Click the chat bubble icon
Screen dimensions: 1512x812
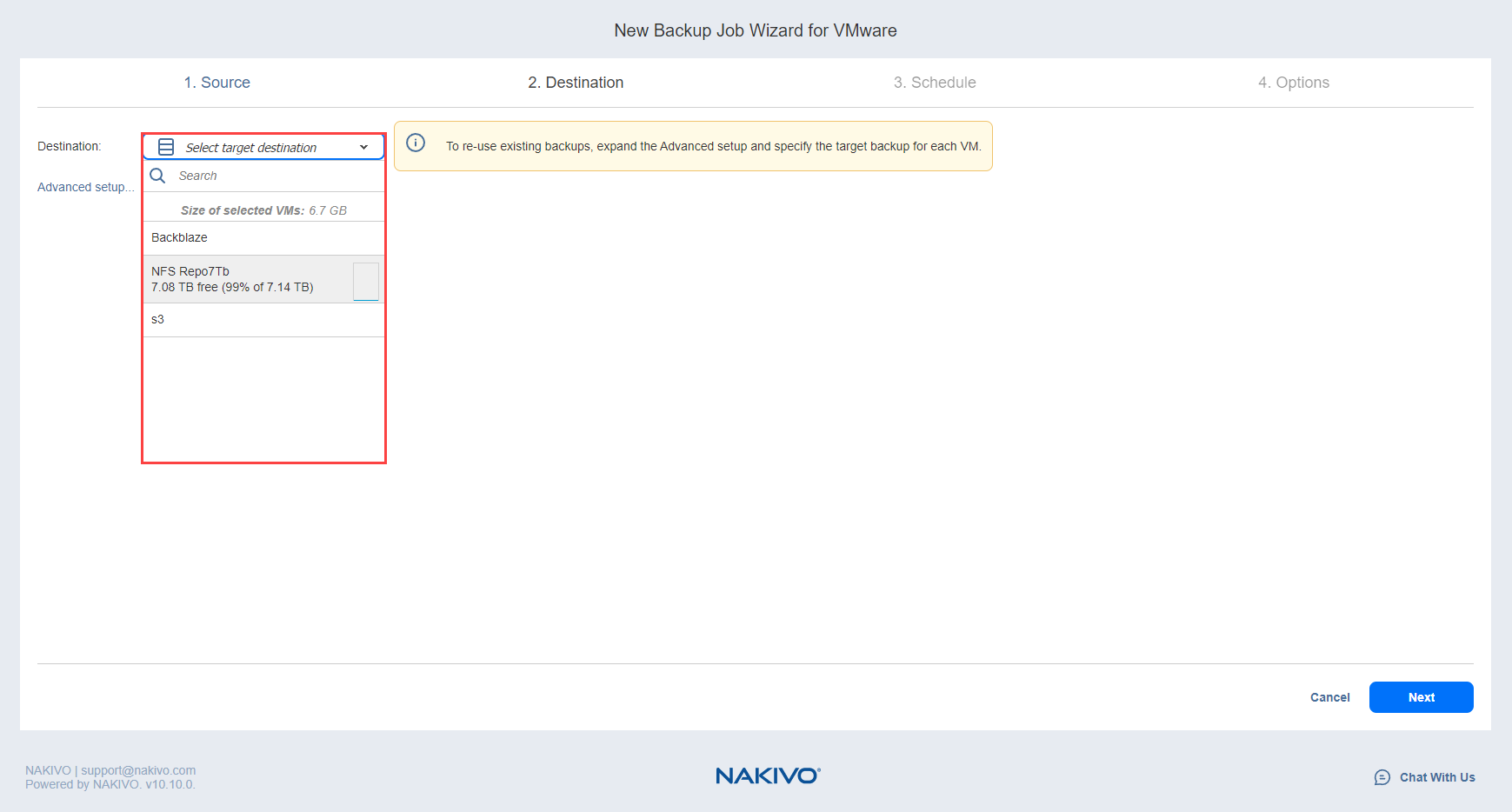(1382, 777)
